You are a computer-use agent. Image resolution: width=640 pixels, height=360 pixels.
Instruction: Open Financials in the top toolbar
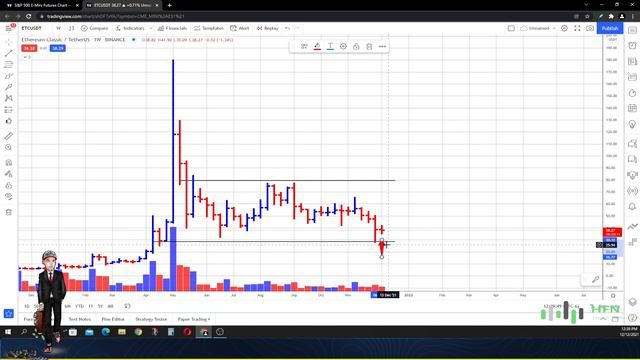pyautogui.click(x=172, y=28)
